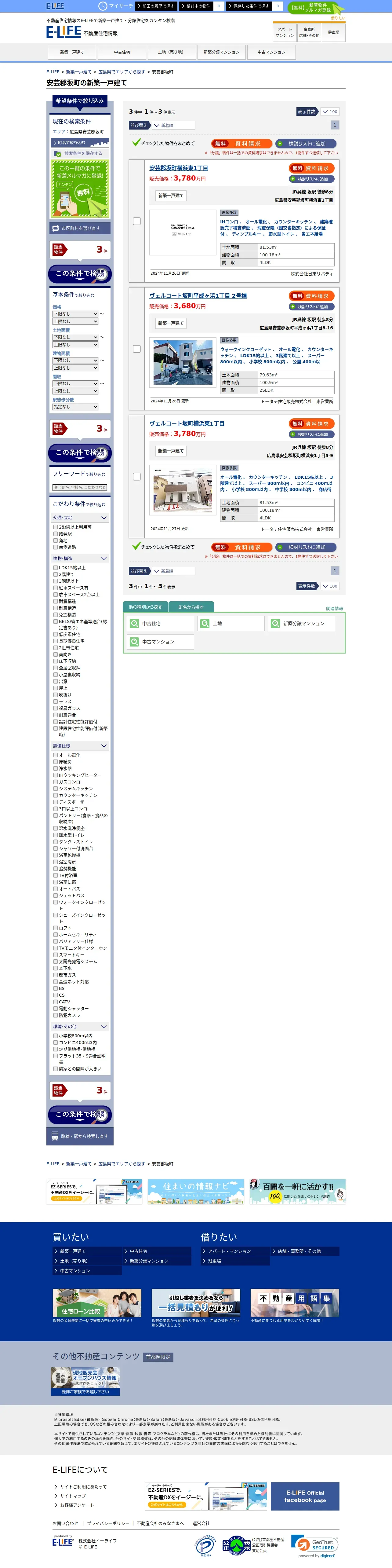Viewport: 392px width, 1568px height.
Task: Click the magnifier icon beside 土地 in 他の種別から探す
Action: pyautogui.click(x=205, y=623)
